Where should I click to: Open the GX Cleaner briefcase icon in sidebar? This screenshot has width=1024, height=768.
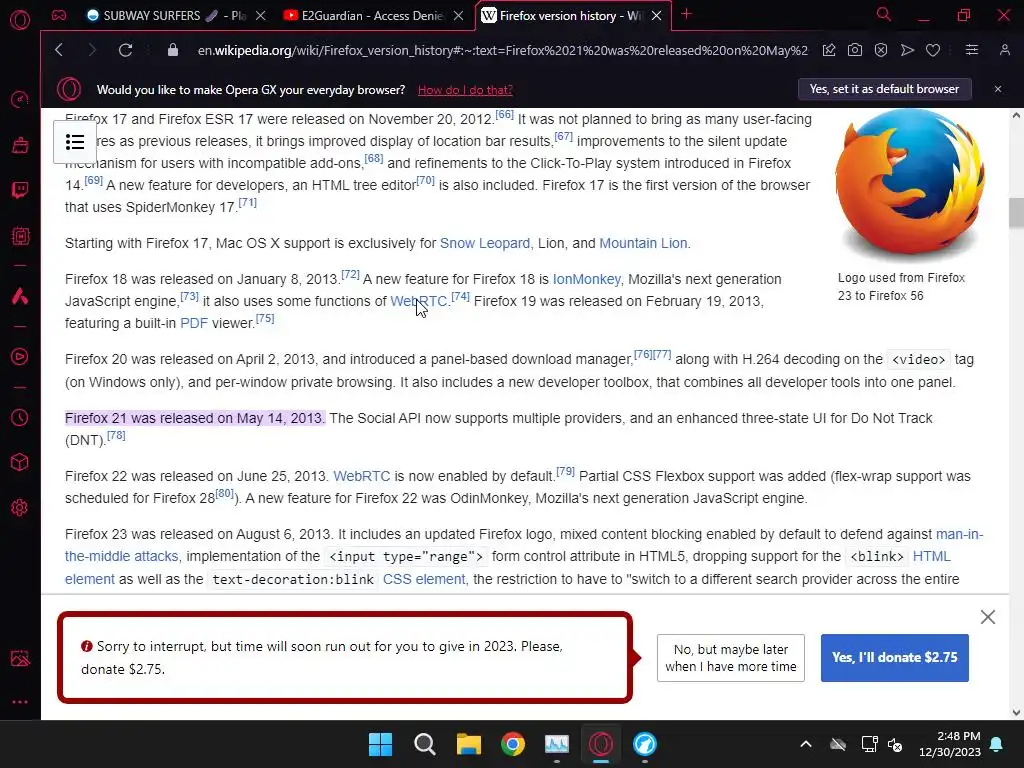[20, 145]
